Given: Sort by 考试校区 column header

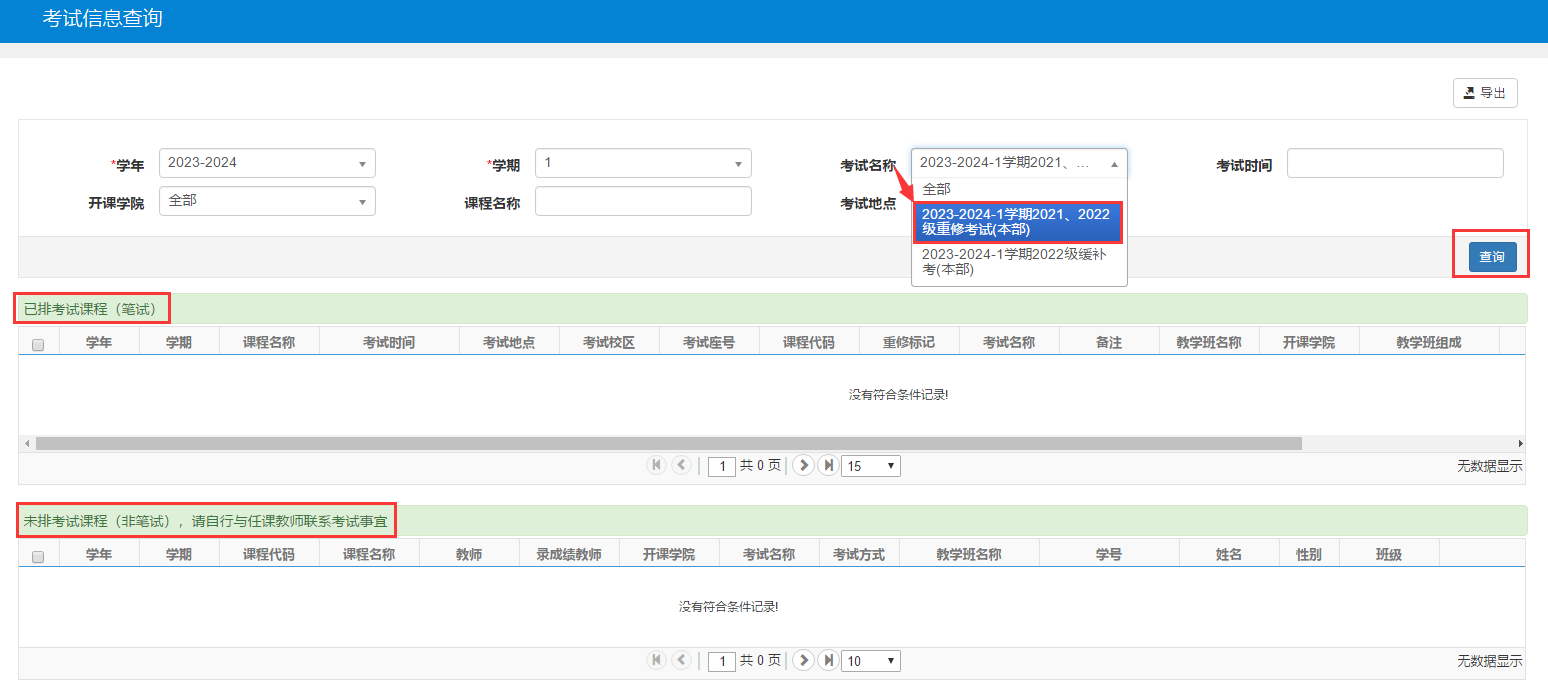Looking at the screenshot, I should point(609,342).
